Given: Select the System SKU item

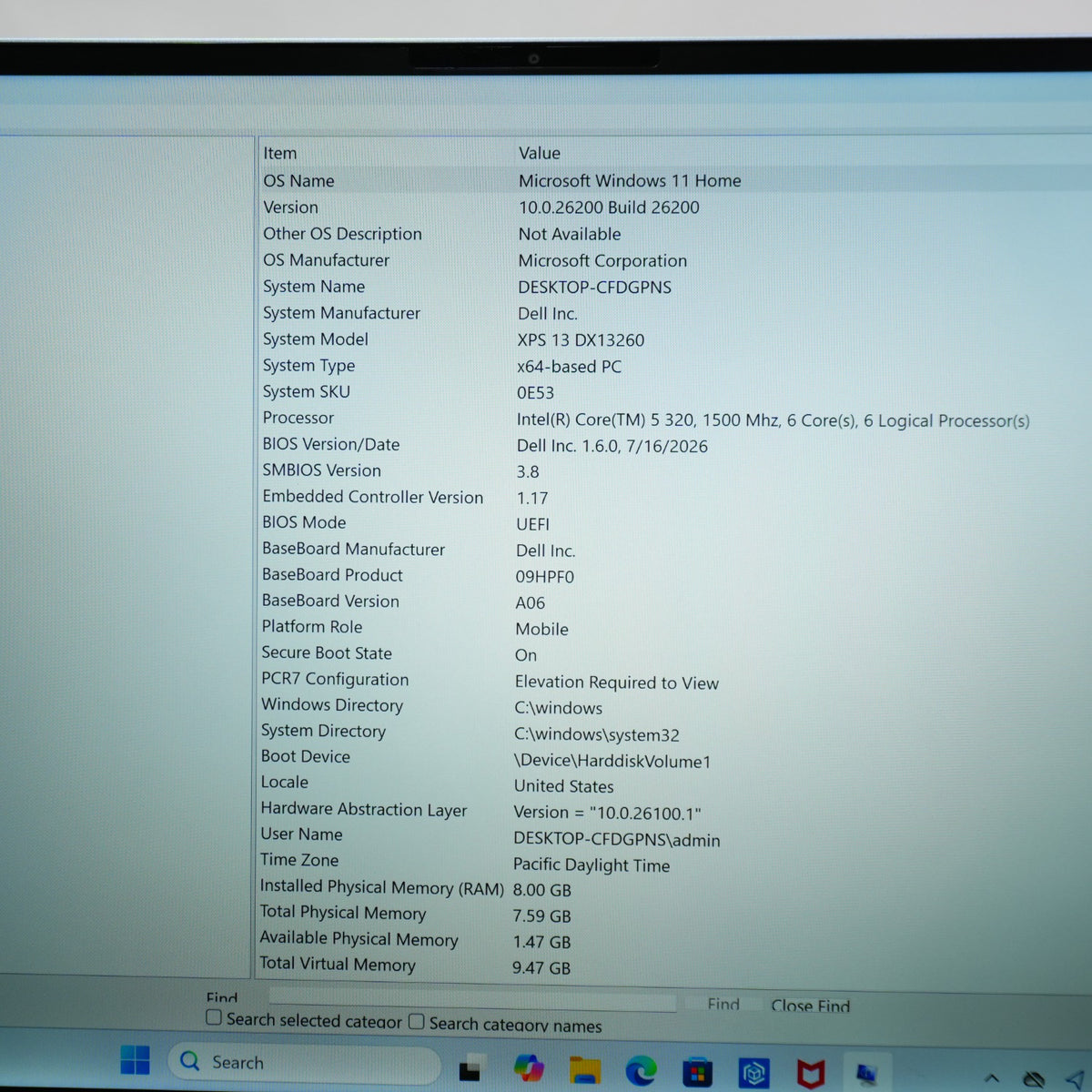Looking at the screenshot, I should 307,391.
